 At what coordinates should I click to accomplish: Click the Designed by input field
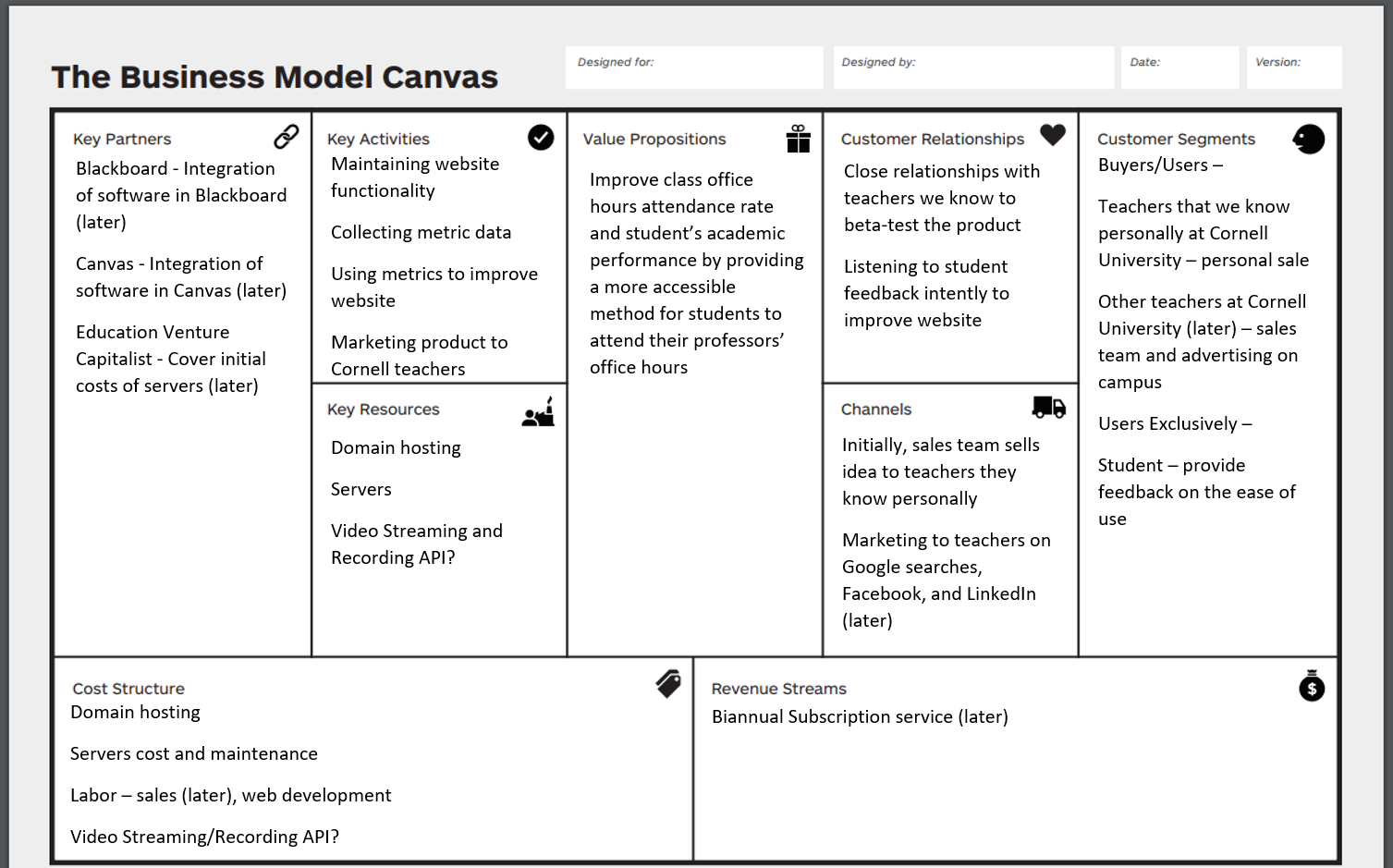973,67
